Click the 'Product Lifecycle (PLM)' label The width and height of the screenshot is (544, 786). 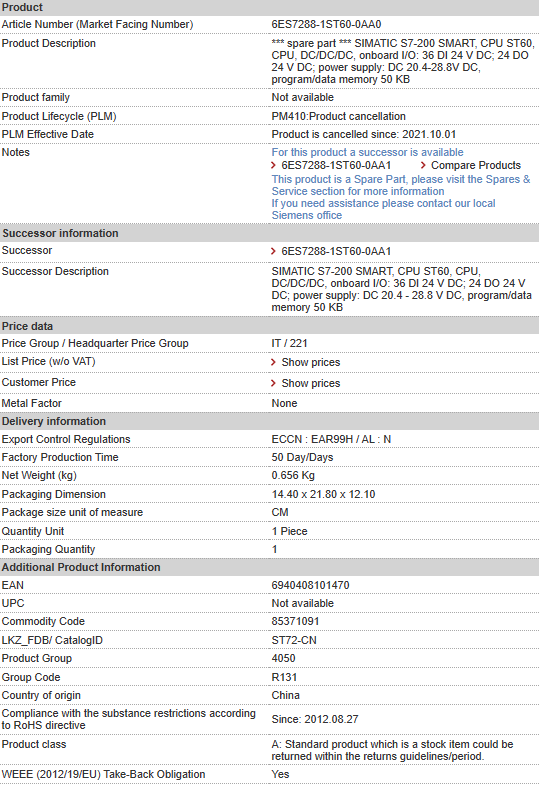[59, 116]
